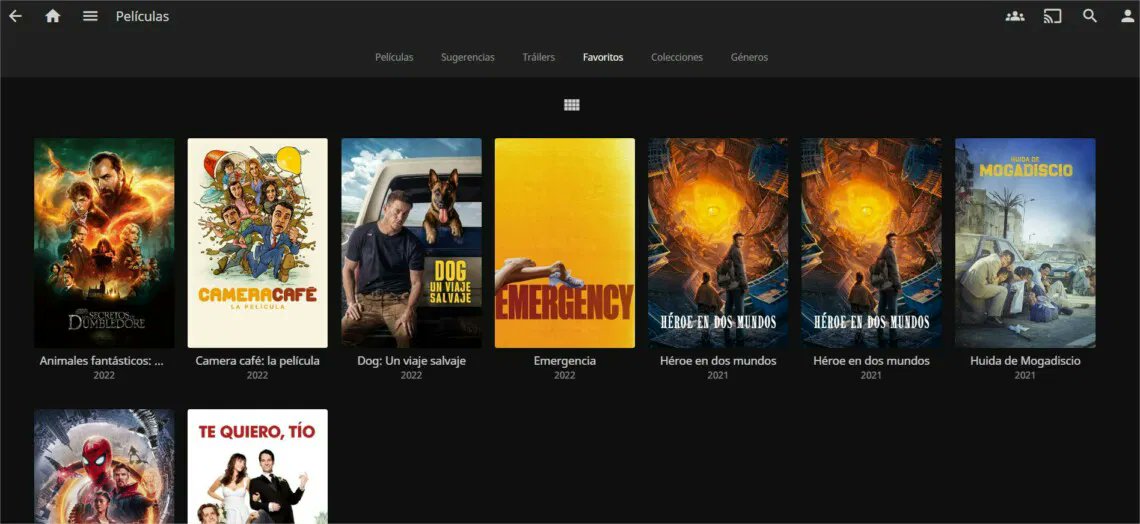The height and width of the screenshot is (524, 1140).
Task: Click the year under Dog: Un viaje salvaje
Action: point(412,376)
